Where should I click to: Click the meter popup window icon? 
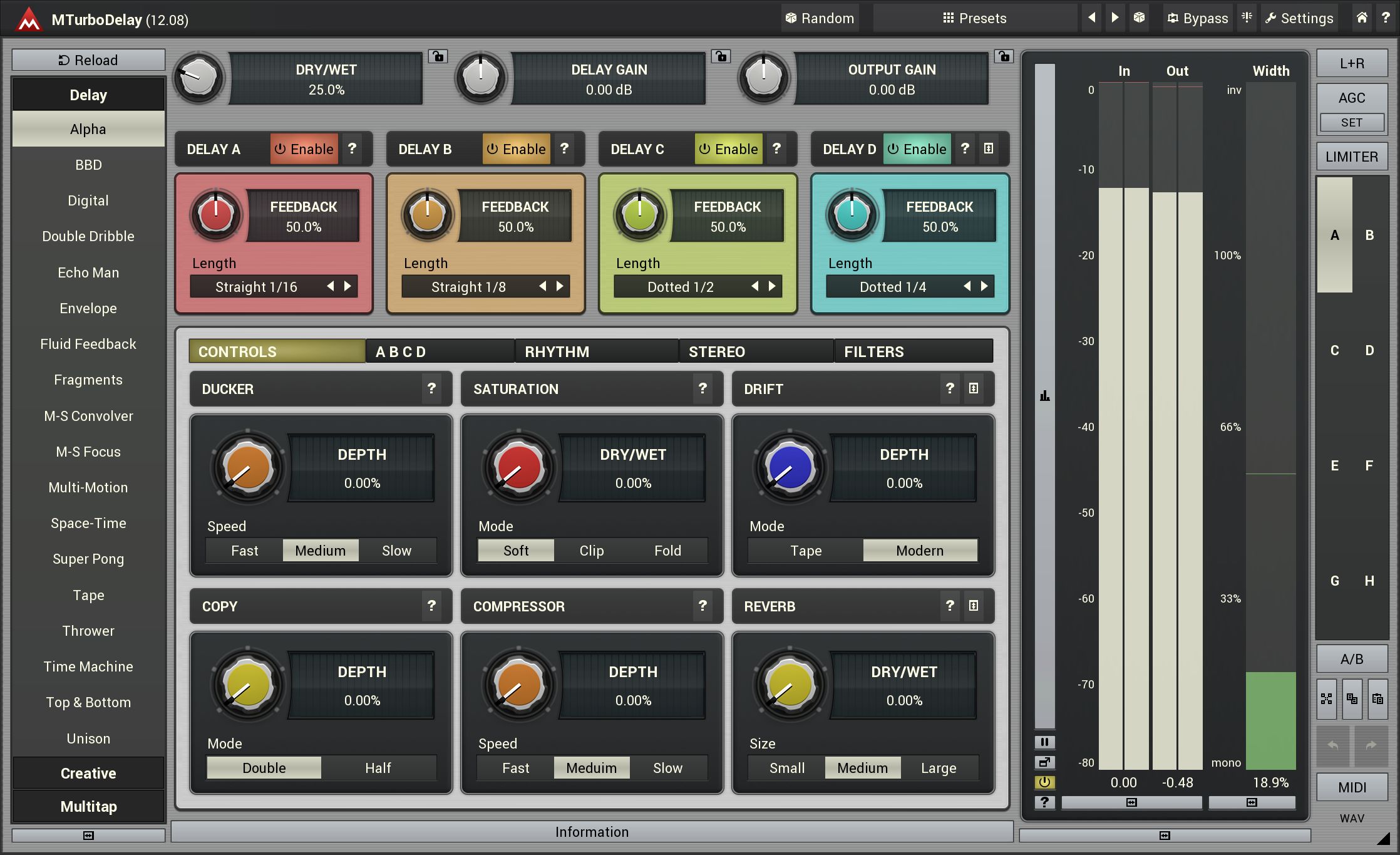[x=1044, y=762]
